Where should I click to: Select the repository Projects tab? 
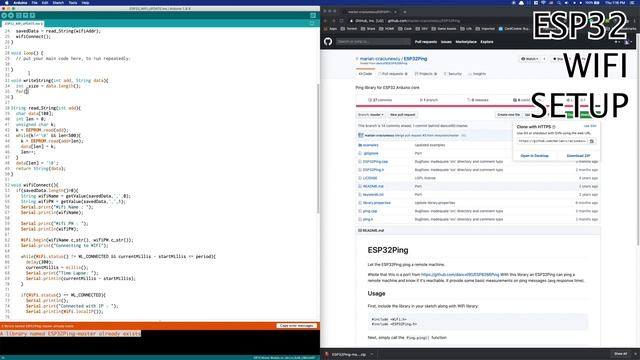[426, 74]
